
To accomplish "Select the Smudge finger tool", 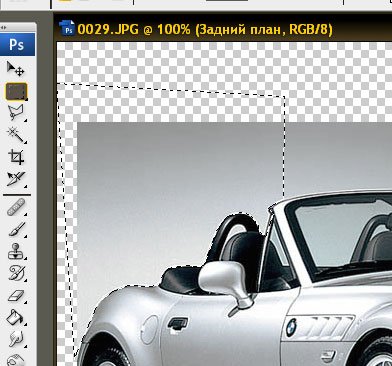I will point(16,339).
